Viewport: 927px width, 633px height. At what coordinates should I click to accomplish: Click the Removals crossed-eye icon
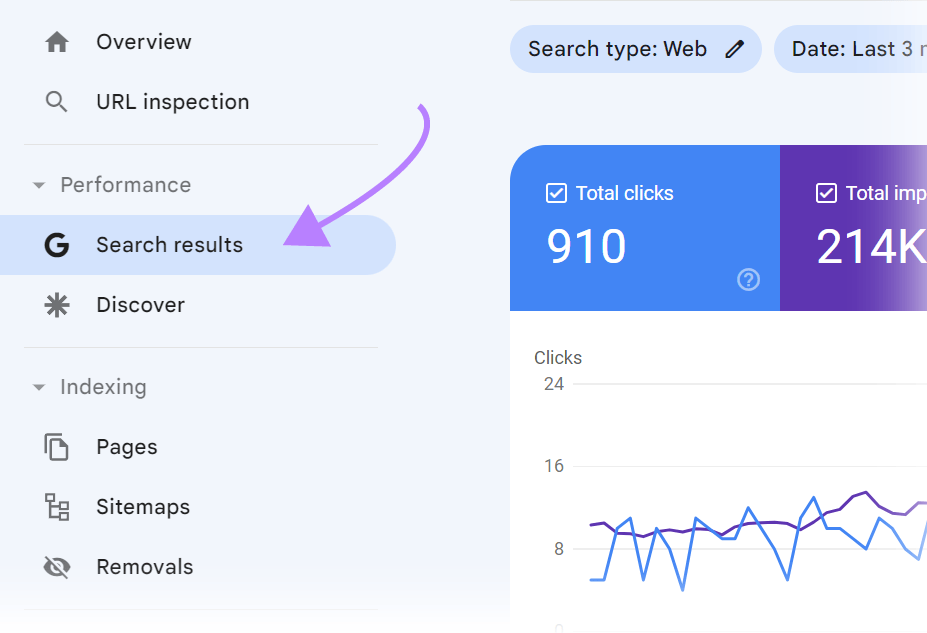pos(57,567)
